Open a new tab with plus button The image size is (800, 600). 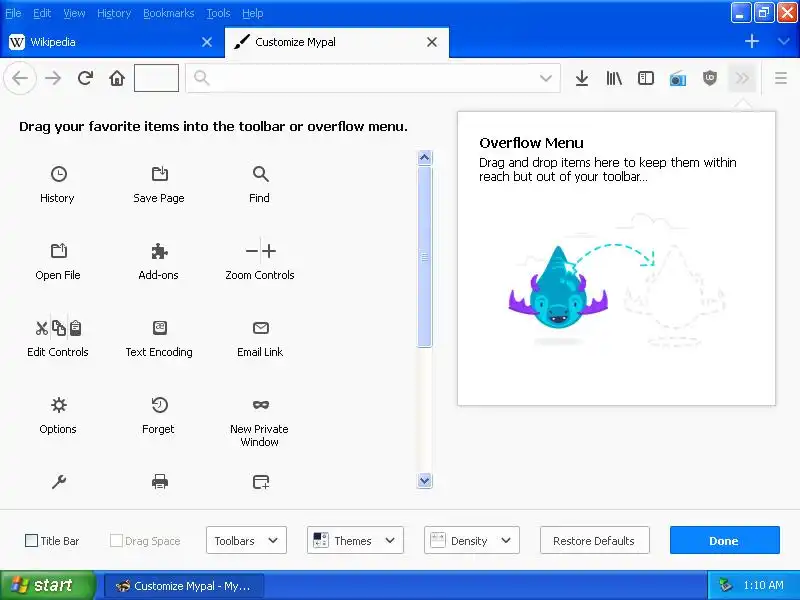pos(752,41)
